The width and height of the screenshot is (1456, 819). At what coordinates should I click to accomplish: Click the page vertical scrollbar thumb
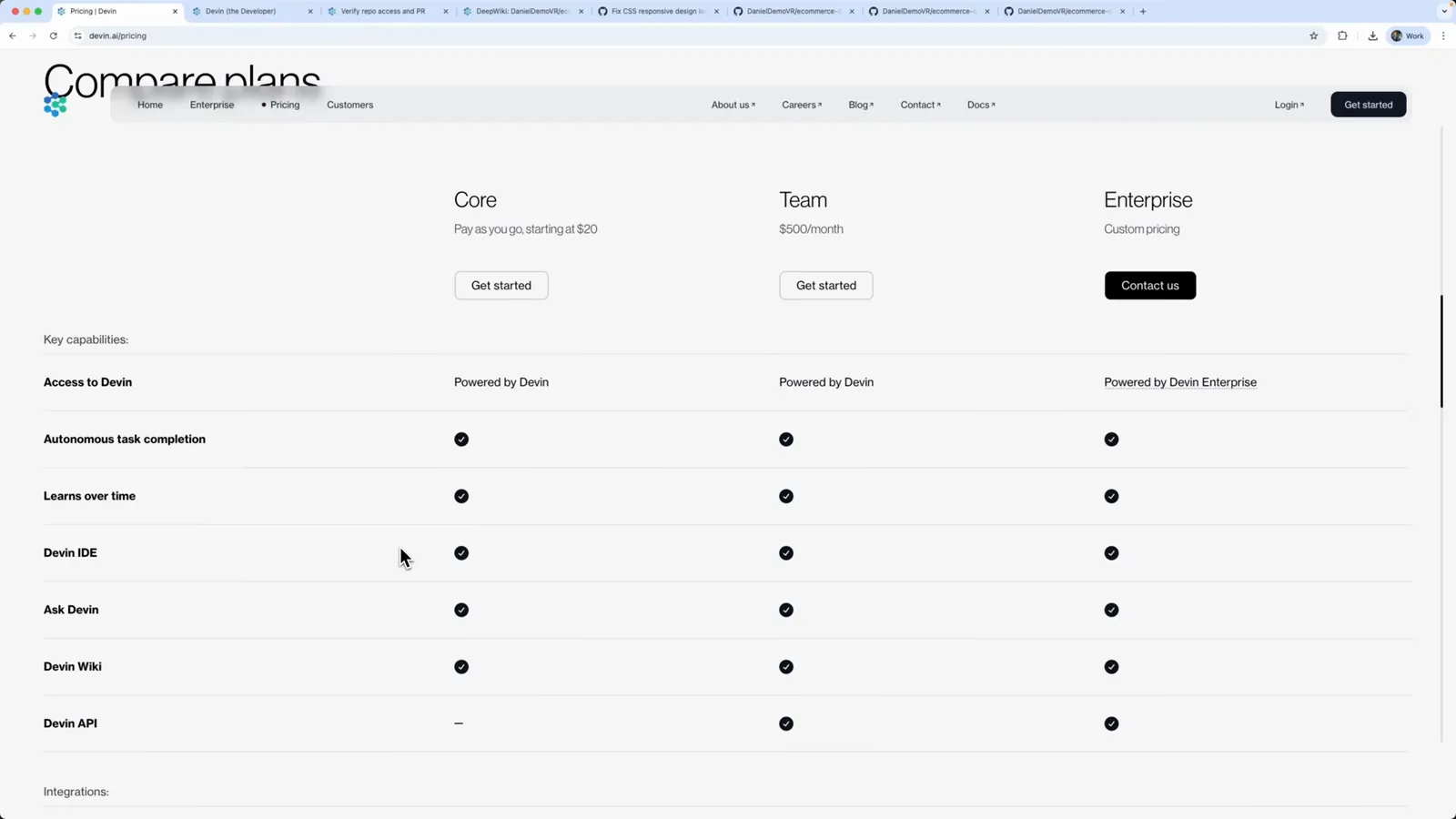(x=1441, y=351)
